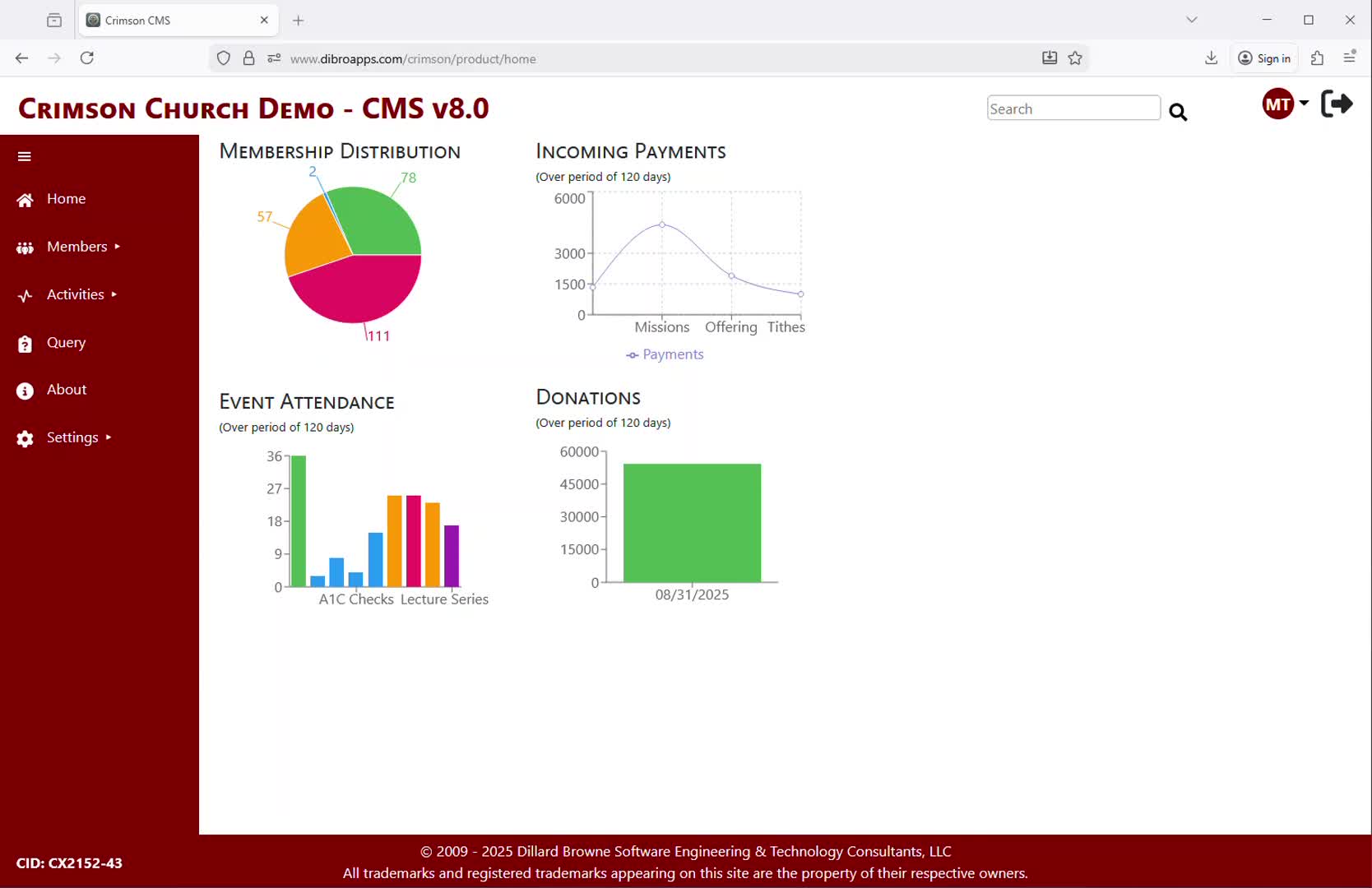Open the MT user avatar menu
1372x888 pixels.
coord(1284,104)
